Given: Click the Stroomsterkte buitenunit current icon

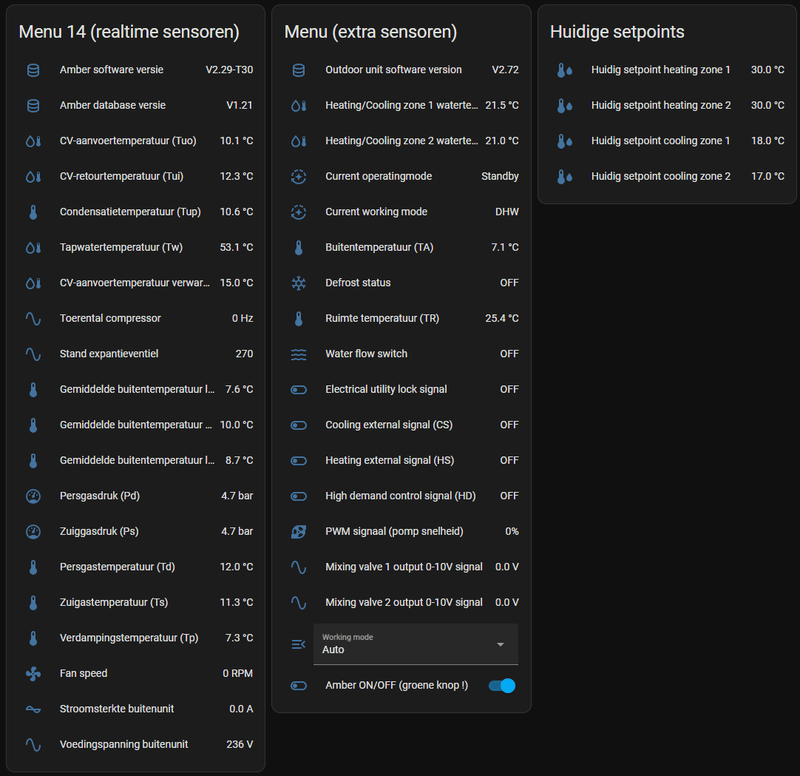Looking at the screenshot, I should [x=32, y=708].
